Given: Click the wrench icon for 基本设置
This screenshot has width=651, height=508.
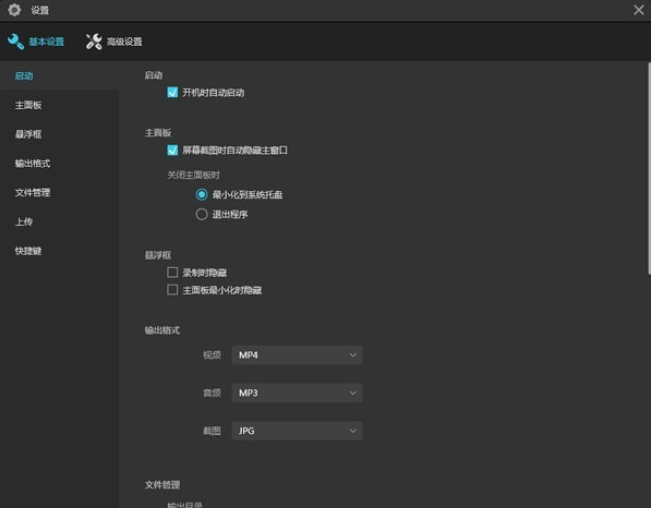Looking at the screenshot, I should tap(15, 42).
